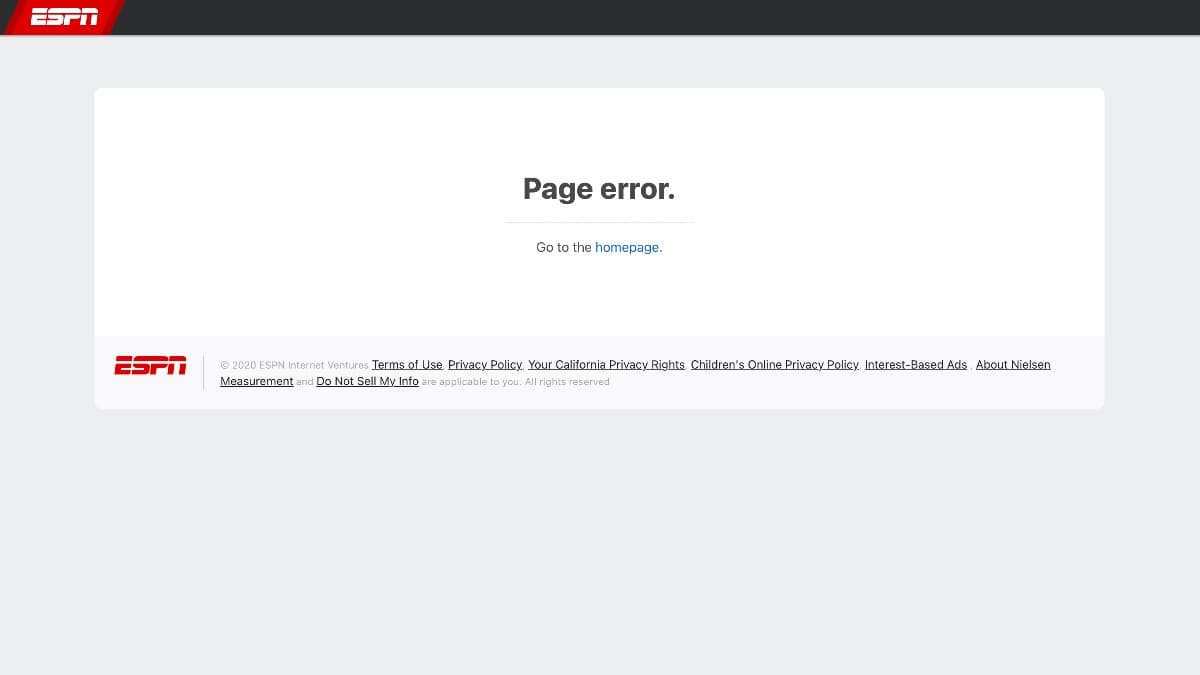Open Interest-Based Ads link
1200x675 pixels.
pyautogui.click(x=916, y=365)
